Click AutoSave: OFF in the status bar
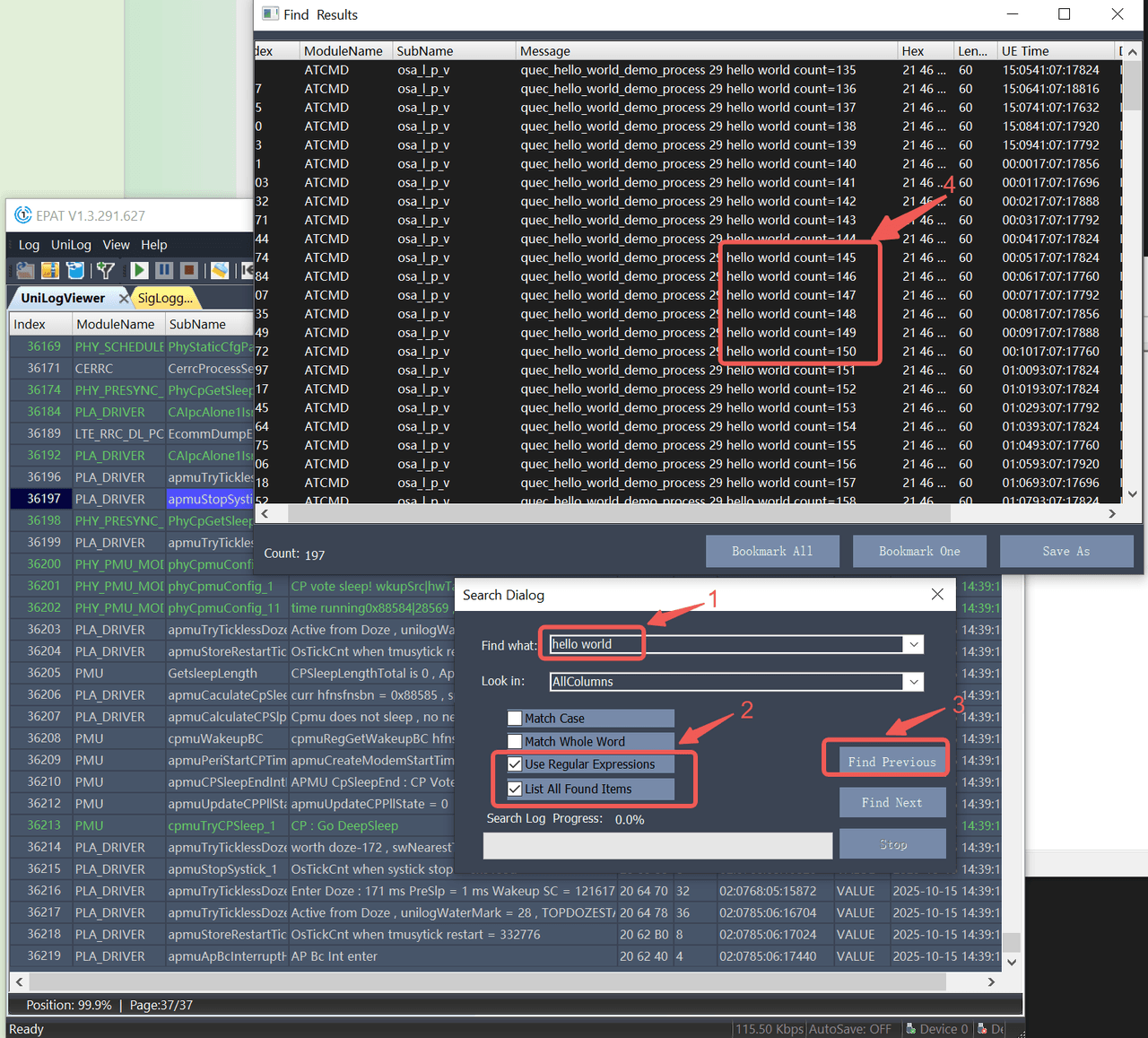The width and height of the screenshot is (1148, 1038). click(850, 1029)
